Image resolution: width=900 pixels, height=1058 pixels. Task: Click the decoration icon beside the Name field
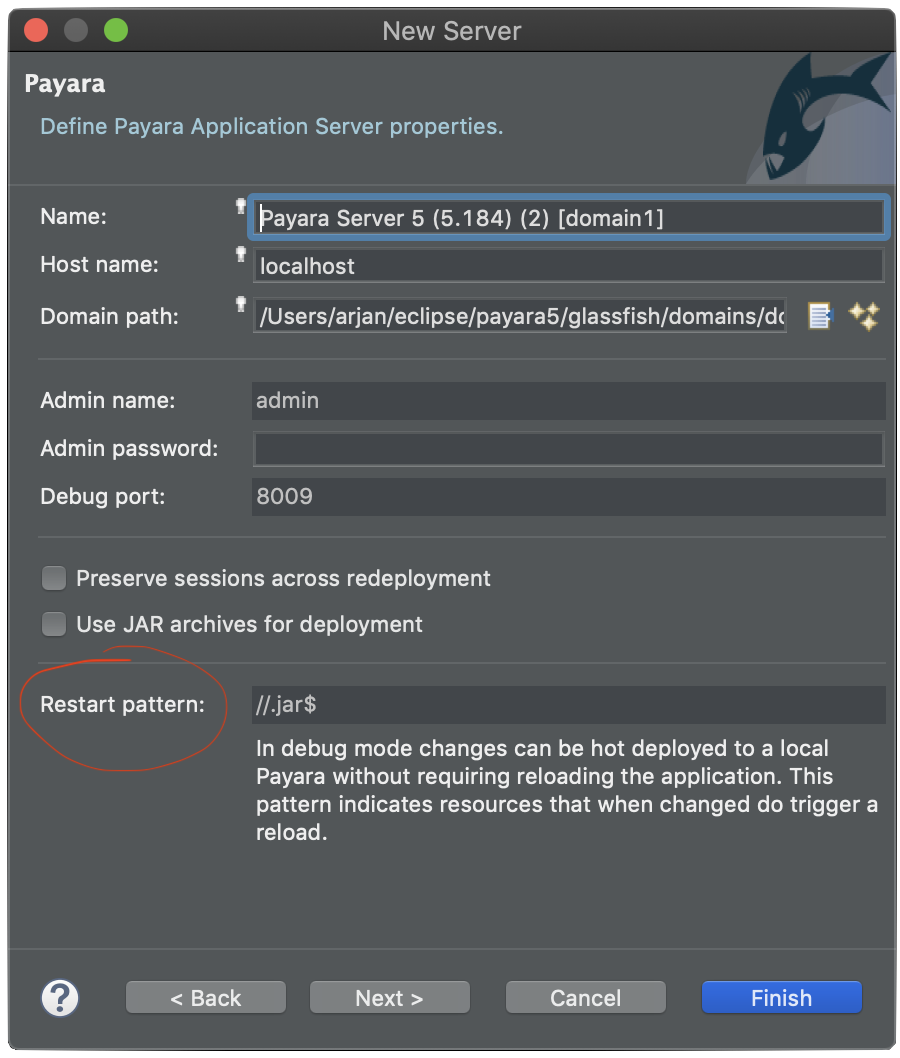(x=240, y=206)
